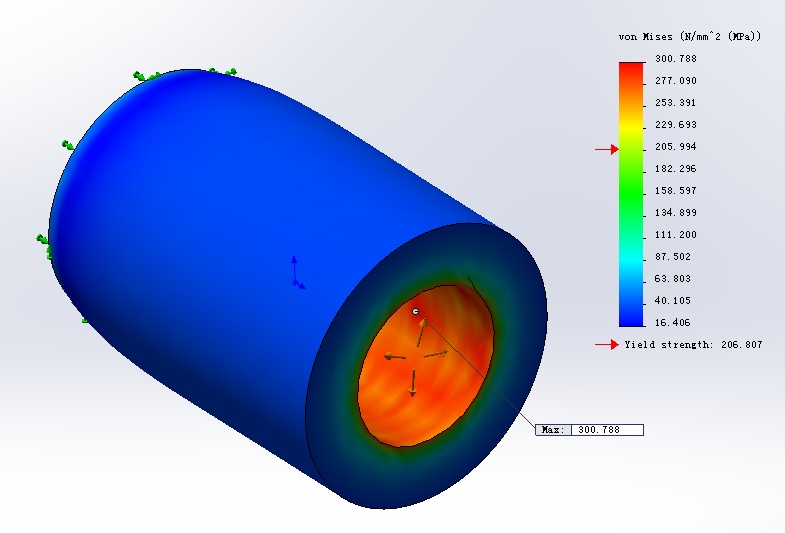Click the 40.105 legend value
Image resolution: width=785 pixels, height=533 pixels.
pos(672,301)
